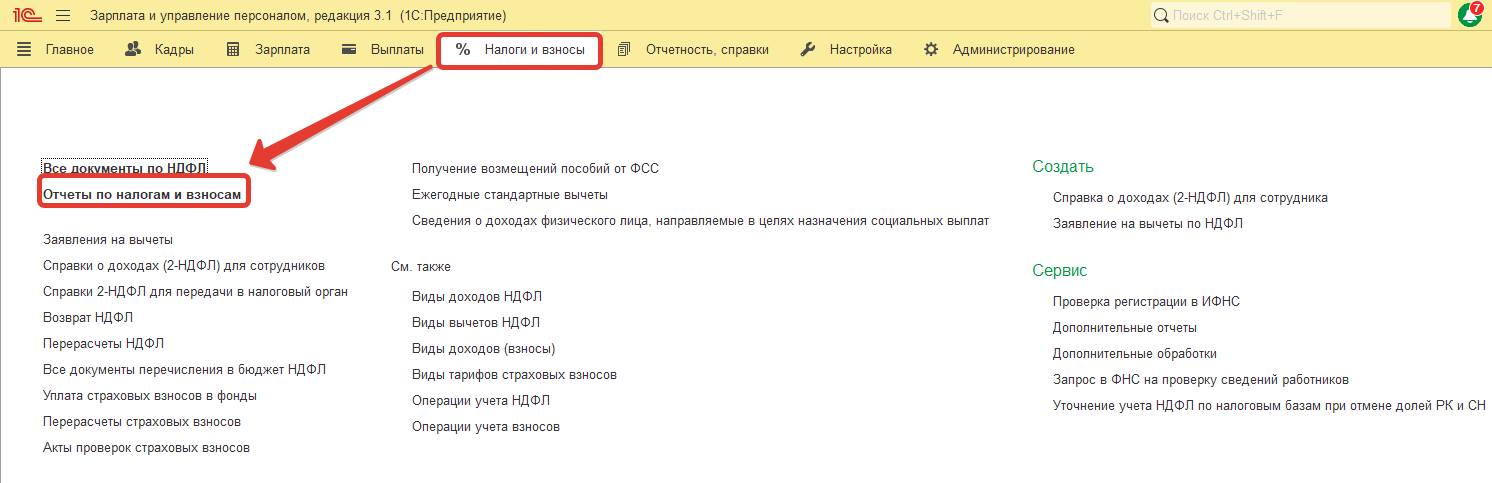Open the Кадры section

(x=160, y=49)
